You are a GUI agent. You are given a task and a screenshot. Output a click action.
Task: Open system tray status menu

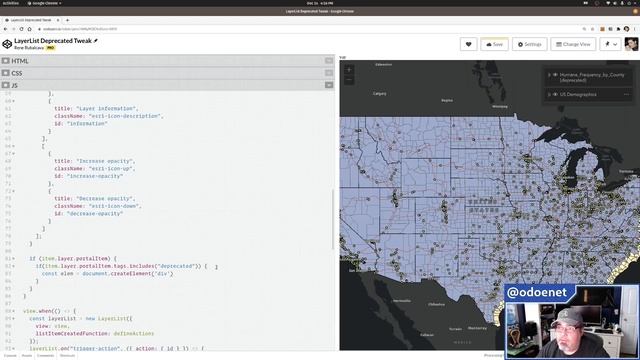pos(622,3)
